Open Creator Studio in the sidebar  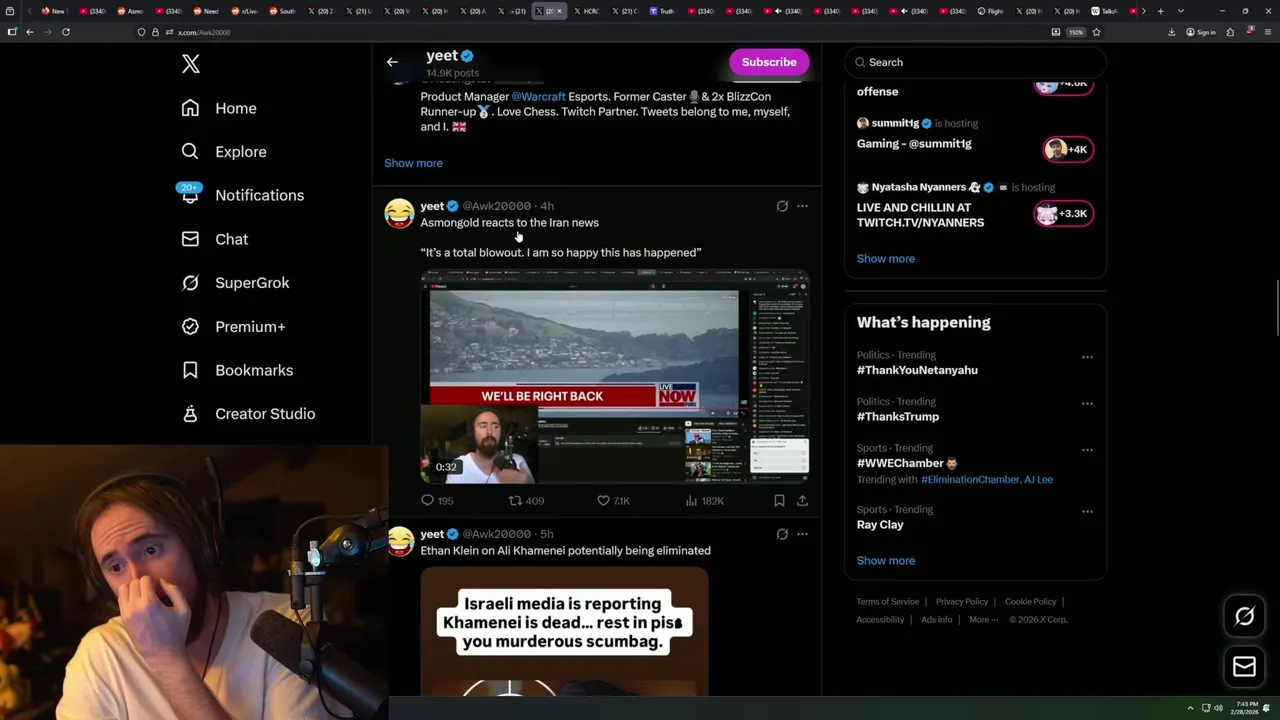(248, 414)
